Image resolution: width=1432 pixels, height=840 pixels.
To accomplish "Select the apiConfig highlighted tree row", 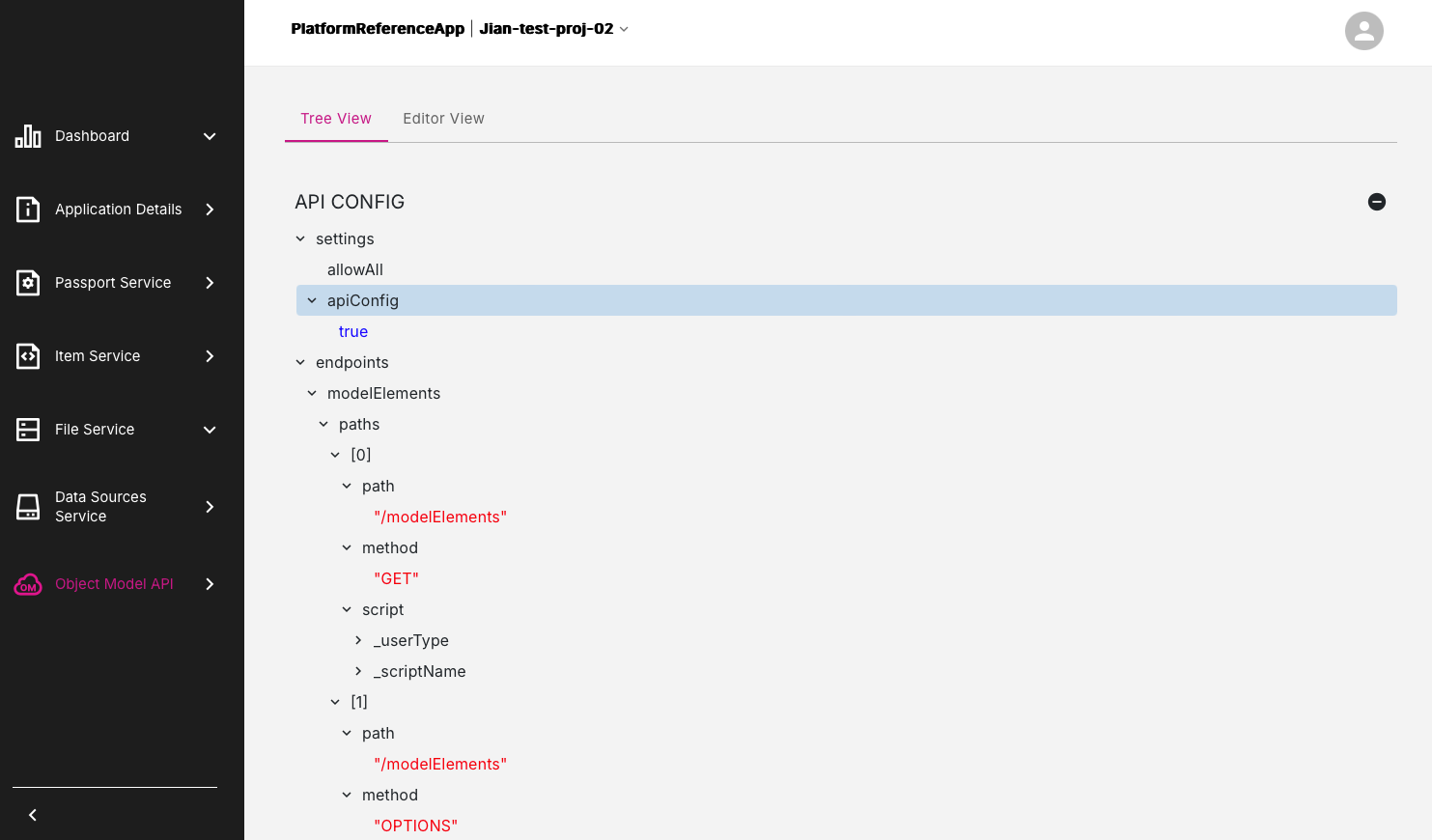I will click(846, 300).
